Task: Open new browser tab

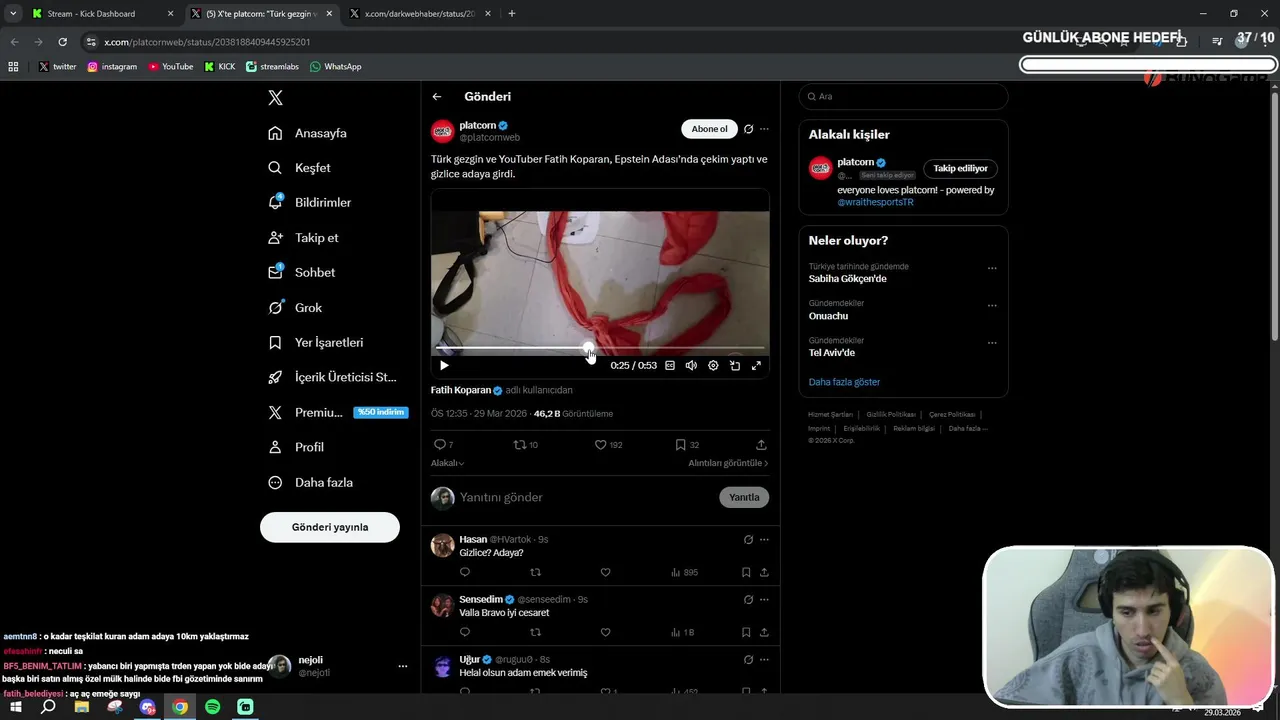Action: [x=512, y=14]
